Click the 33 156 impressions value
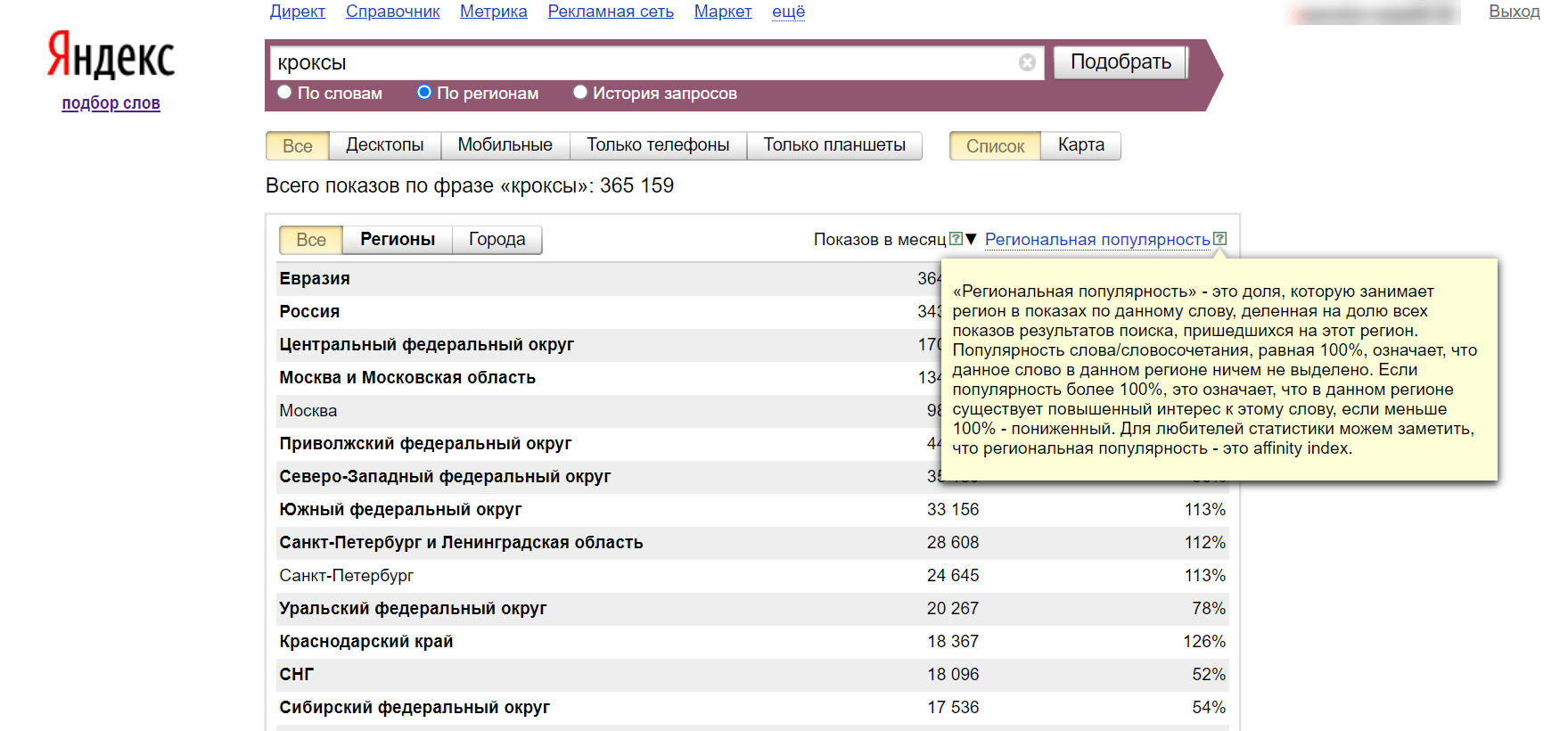Screen dimensions: 1568x731 (953, 510)
